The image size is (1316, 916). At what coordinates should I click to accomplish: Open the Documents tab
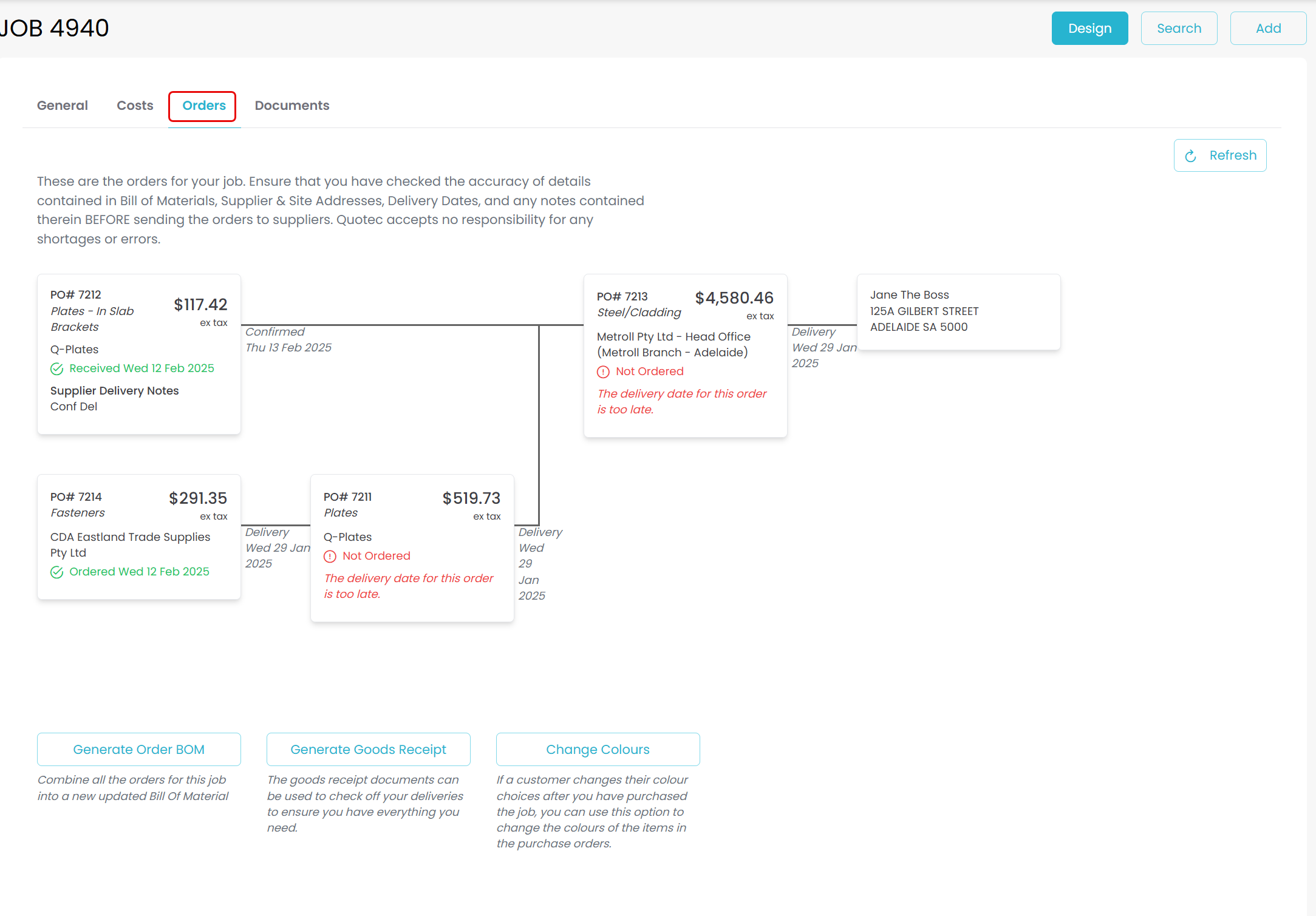[x=292, y=106]
